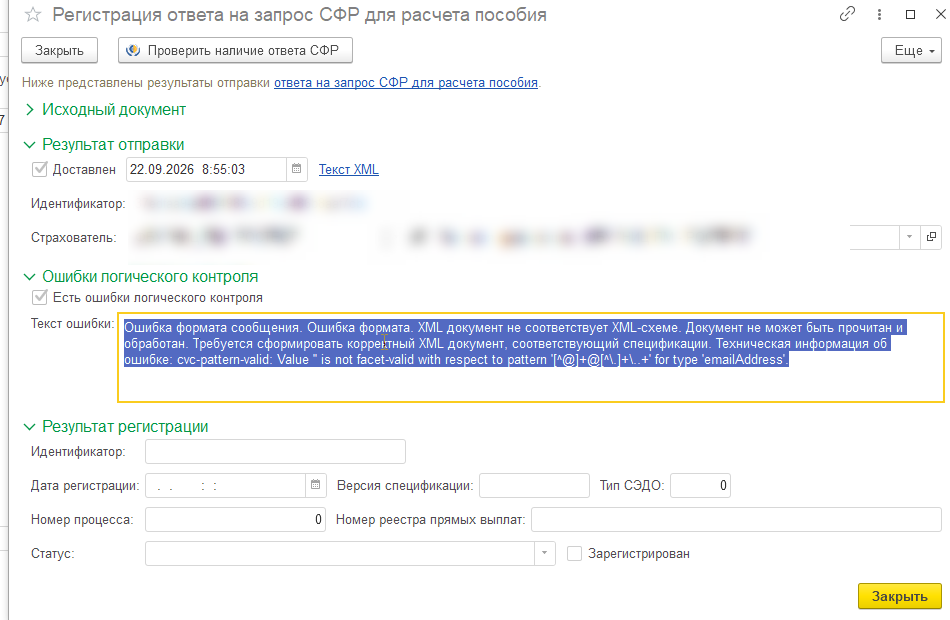950x620 pixels.
Task: Enable the Зарегистрирован checkbox
Action: (574, 553)
